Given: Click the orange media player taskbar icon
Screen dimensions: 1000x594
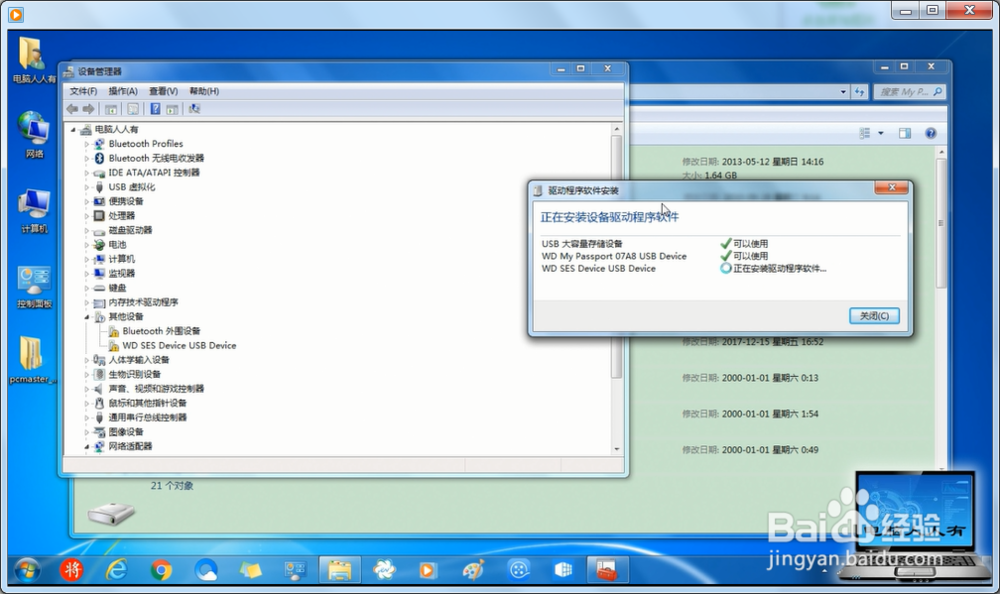Looking at the screenshot, I should (x=428, y=570).
